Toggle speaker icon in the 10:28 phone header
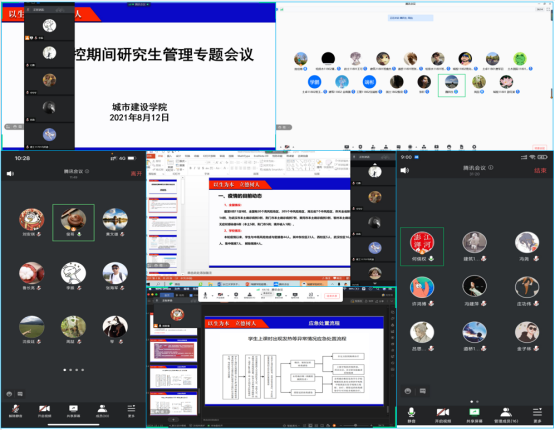This screenshot has width=555, height=430. click(10, 173)
